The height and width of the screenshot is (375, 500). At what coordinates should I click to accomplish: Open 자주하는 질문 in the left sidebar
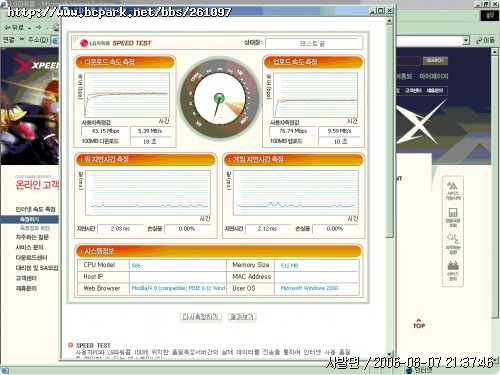point(32,237)
